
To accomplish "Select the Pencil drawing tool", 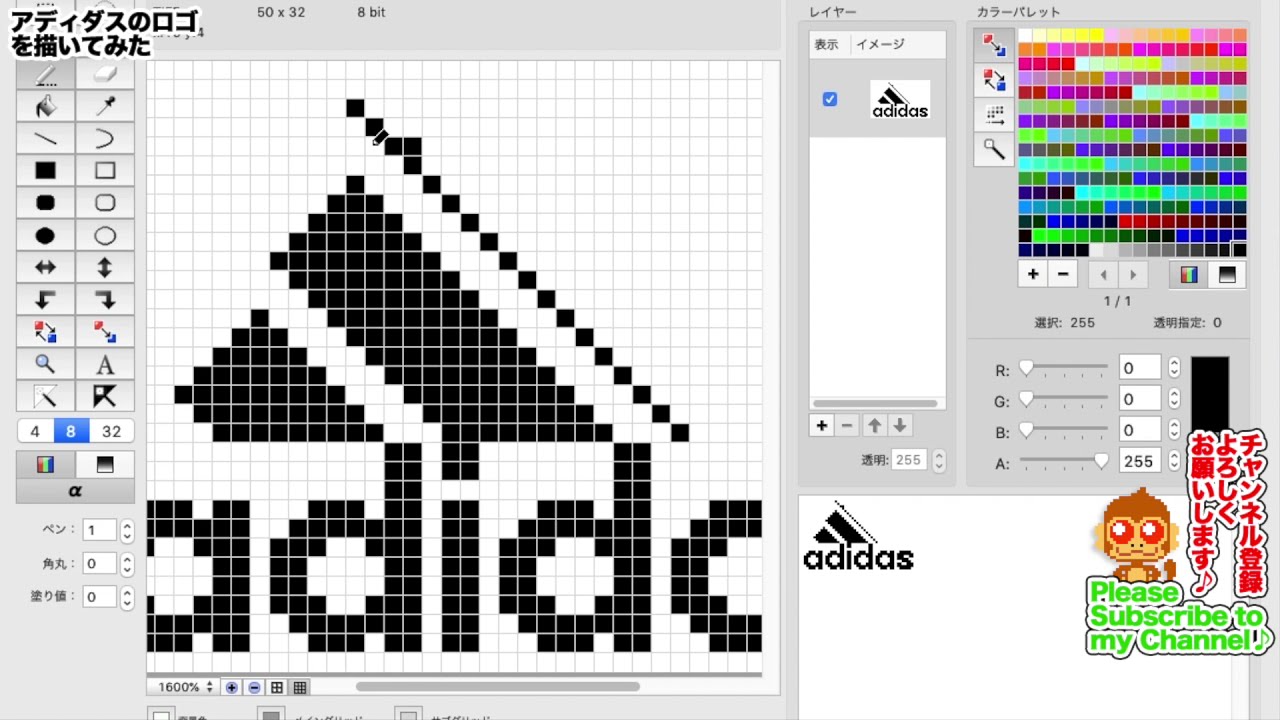I will pyautogui.click(x=45, y=75).
